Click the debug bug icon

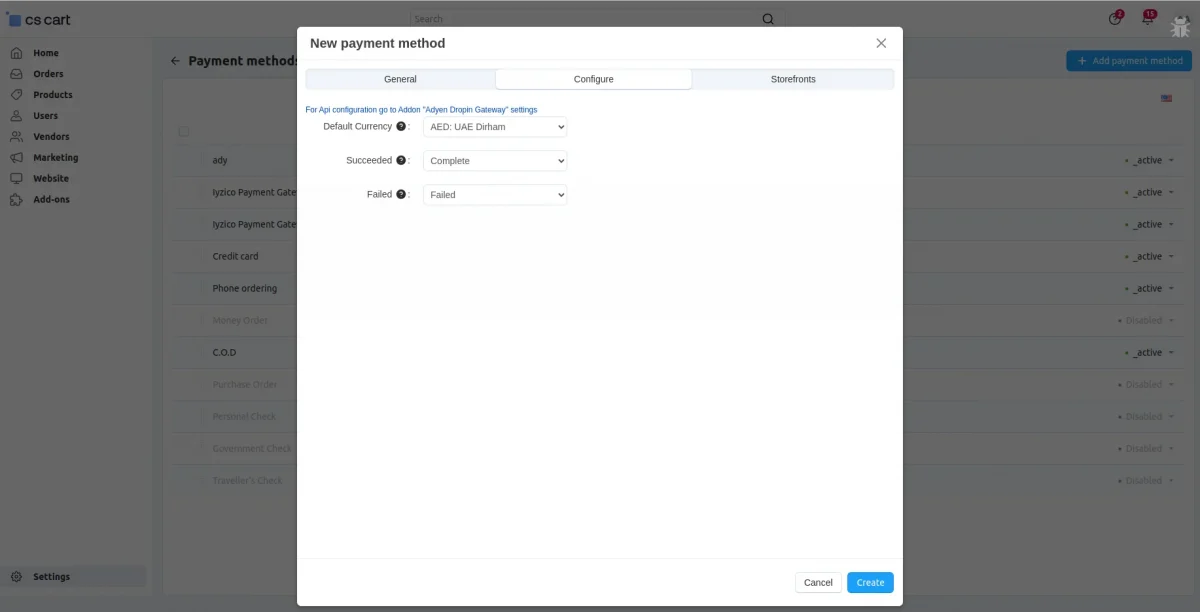click(x=1180, y=19)
